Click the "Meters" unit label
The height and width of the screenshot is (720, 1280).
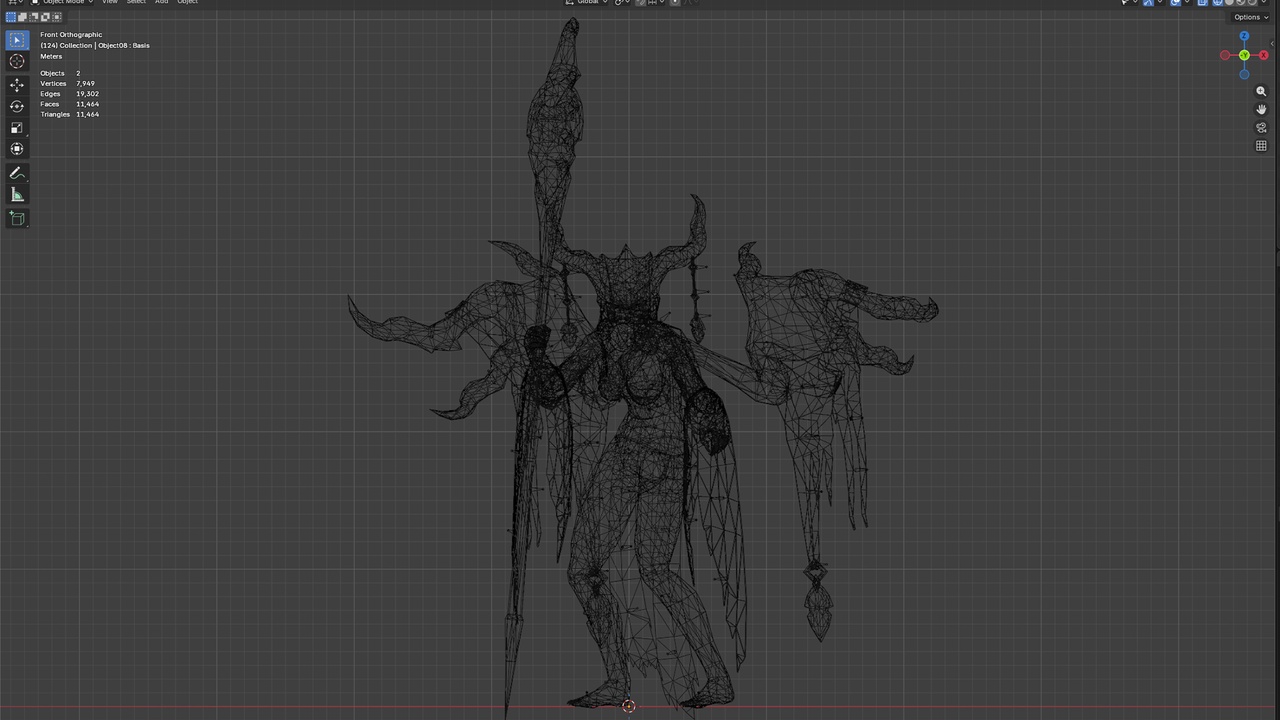coord(51,57)
